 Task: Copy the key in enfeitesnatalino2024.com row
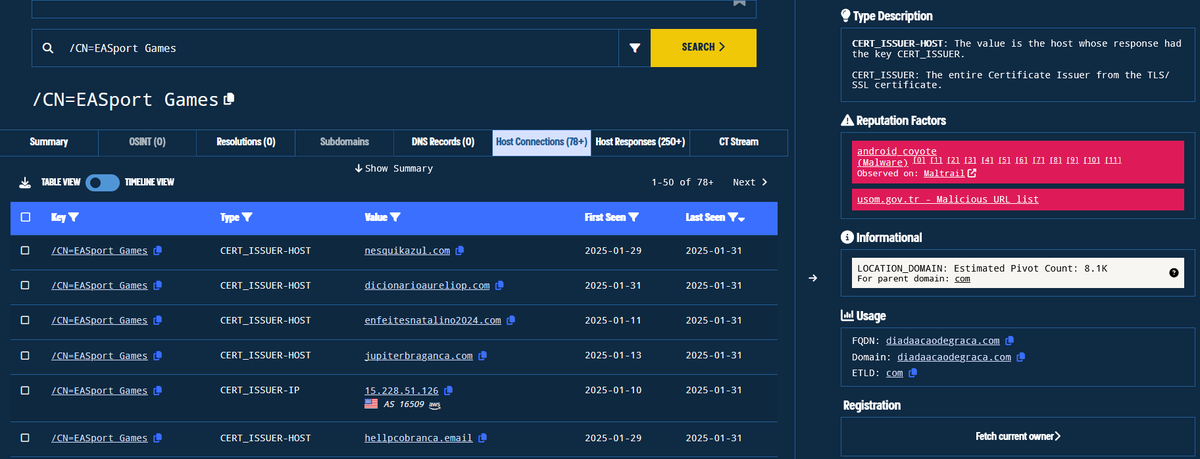click(158, 320)
